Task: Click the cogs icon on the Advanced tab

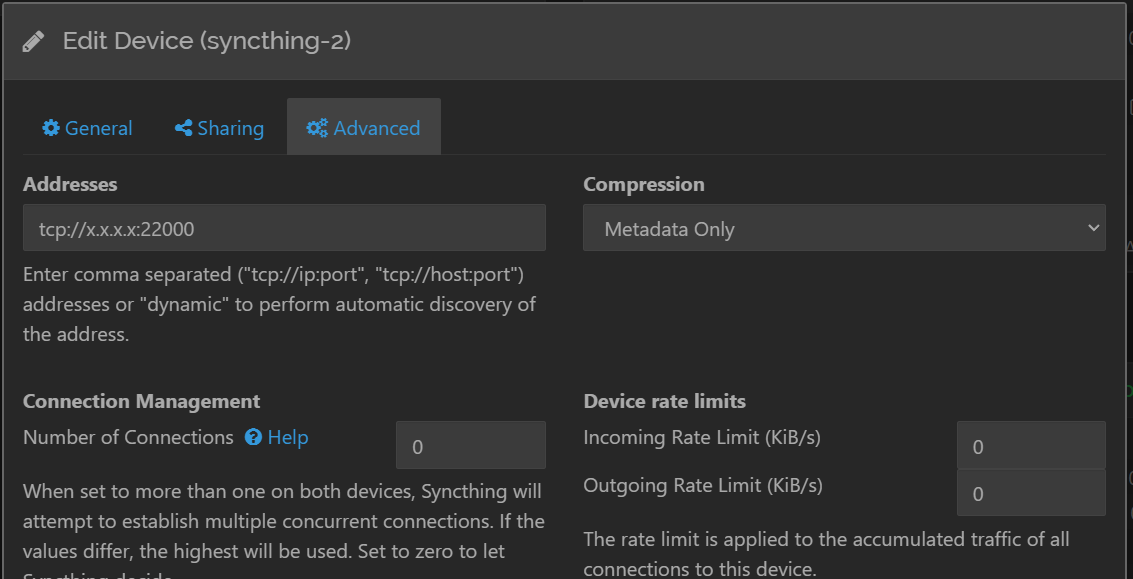Action: click(317, 128)
